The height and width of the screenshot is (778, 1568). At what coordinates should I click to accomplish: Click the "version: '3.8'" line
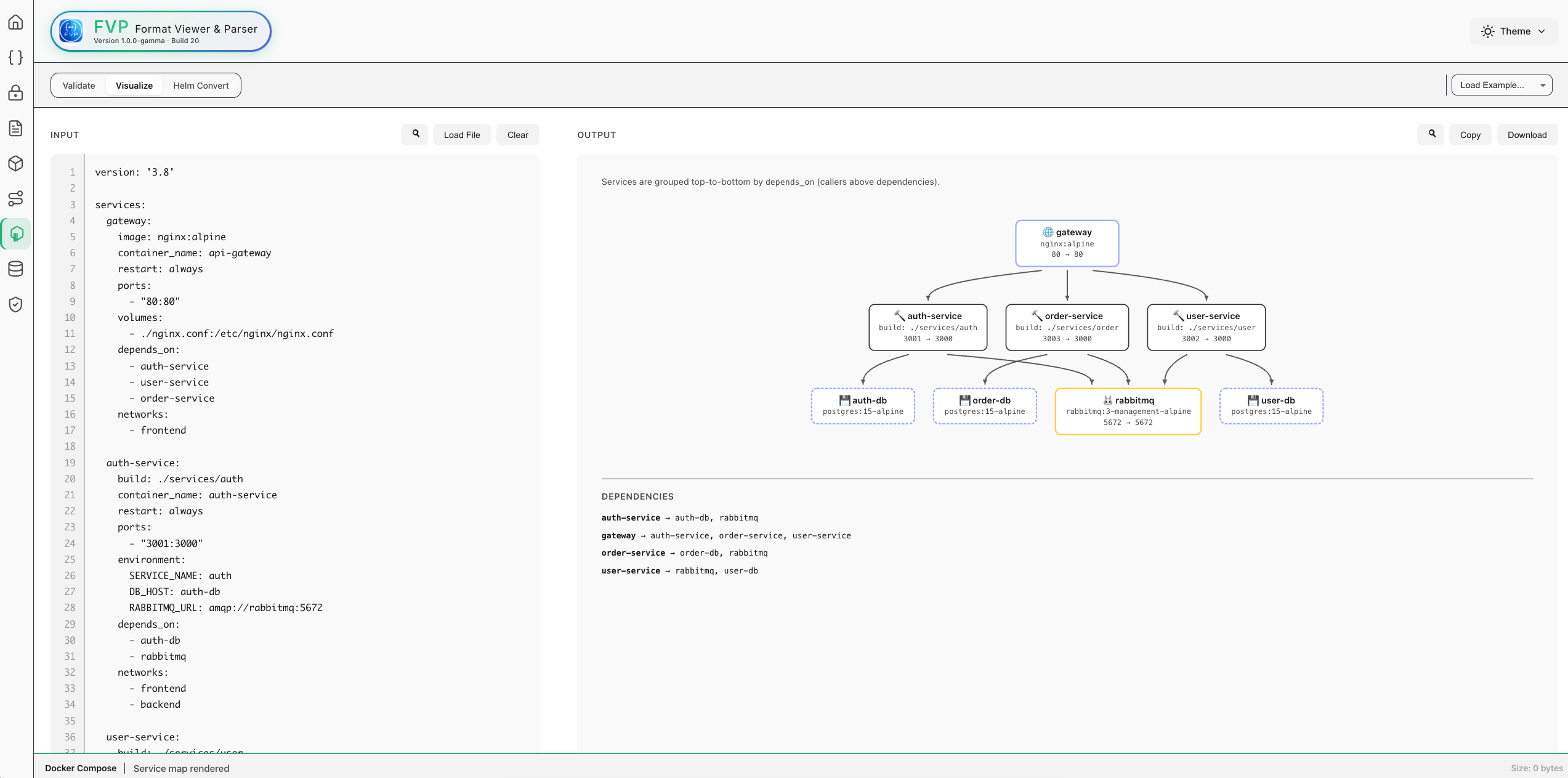(x=134, y=172)
